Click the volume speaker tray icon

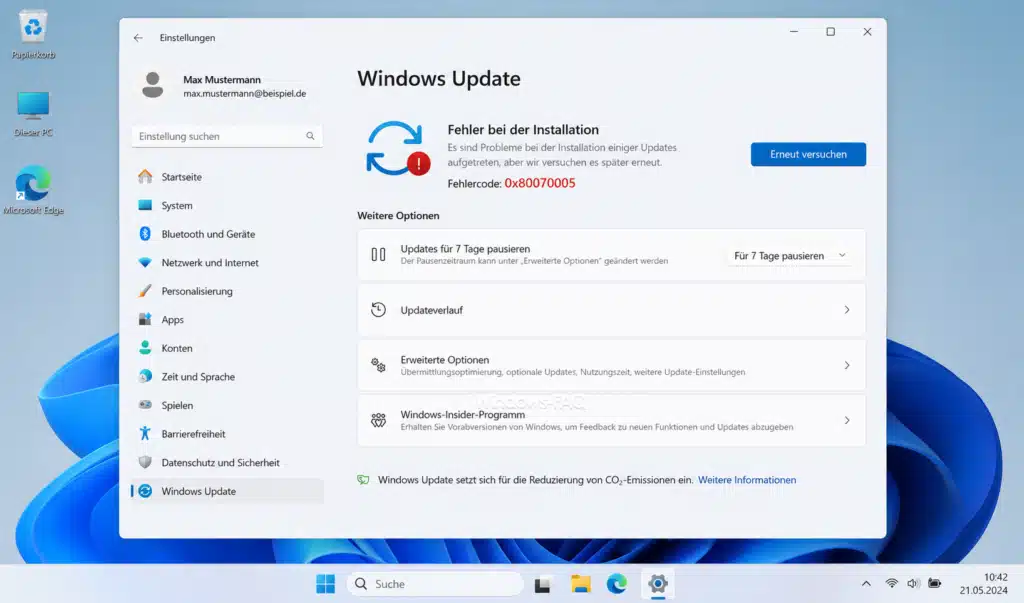point(913,583)
